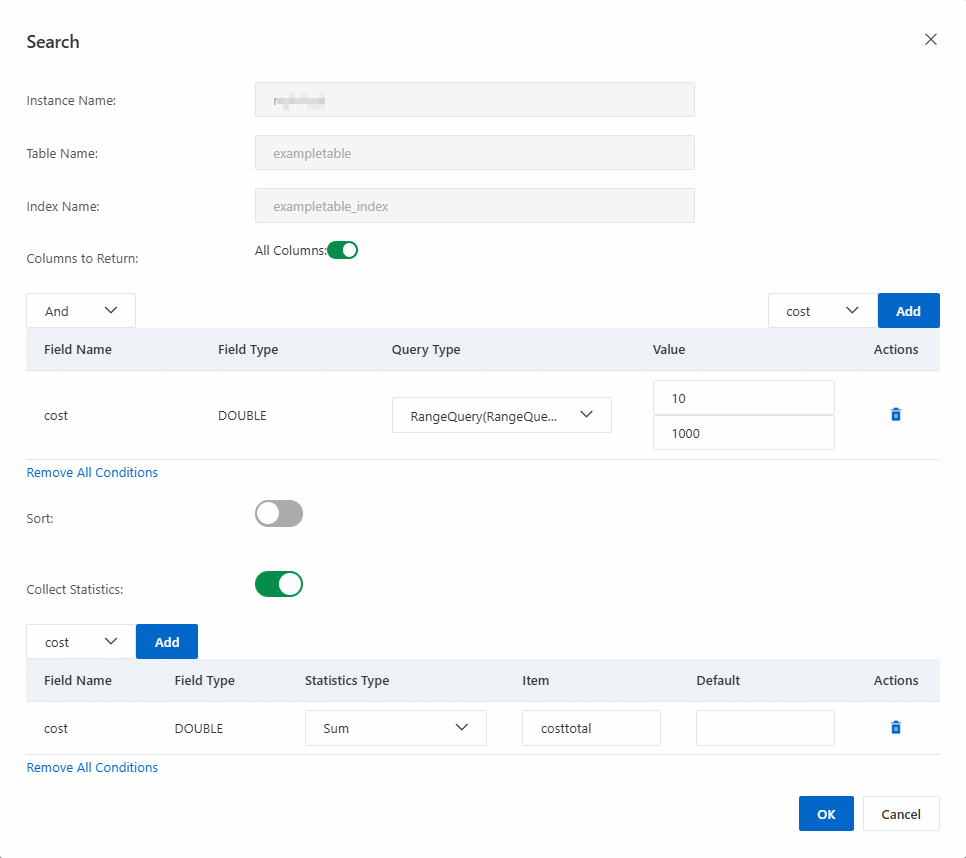Open the Sum statistics type dropdown

(395, 728)
